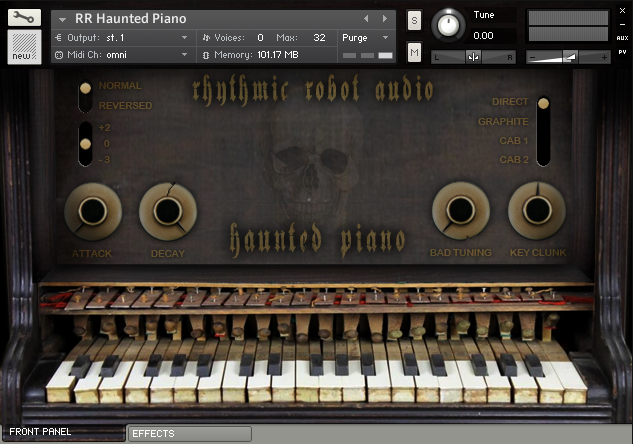Viewport: 633px width, 444px height.
Task: Select the GRAPHITE output option
Action: 503,121
